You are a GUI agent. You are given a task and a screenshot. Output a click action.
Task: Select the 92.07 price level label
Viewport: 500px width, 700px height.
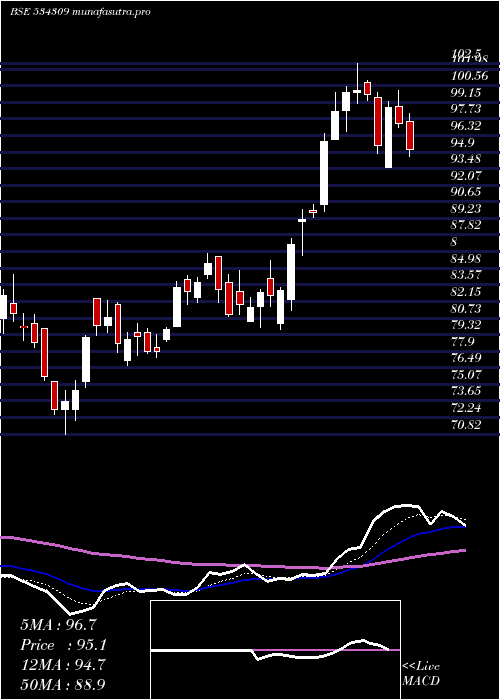pyautogui.click(x=466, y=176)
